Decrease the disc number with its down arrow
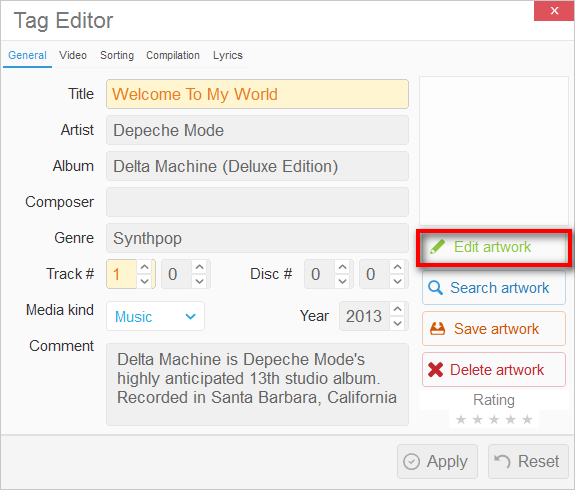Image resolution: width=575 pixels, height=490 pixels. 343,281
